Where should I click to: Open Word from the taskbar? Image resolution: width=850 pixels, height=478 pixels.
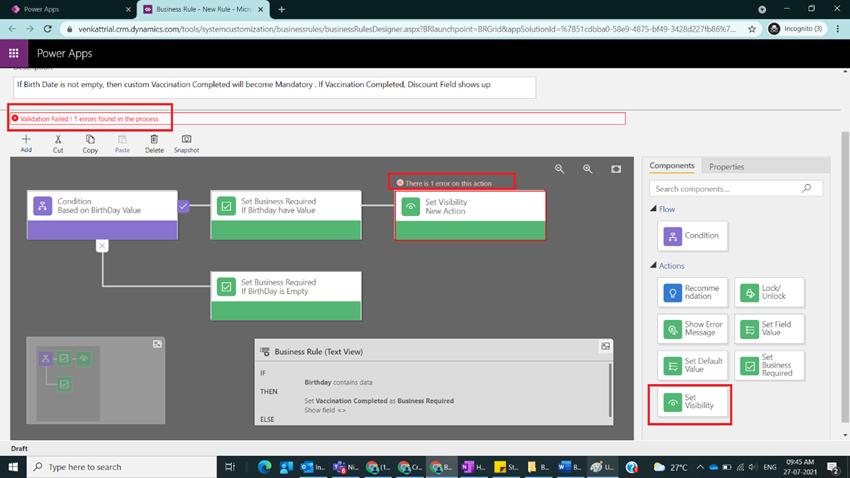click(570, 467)
